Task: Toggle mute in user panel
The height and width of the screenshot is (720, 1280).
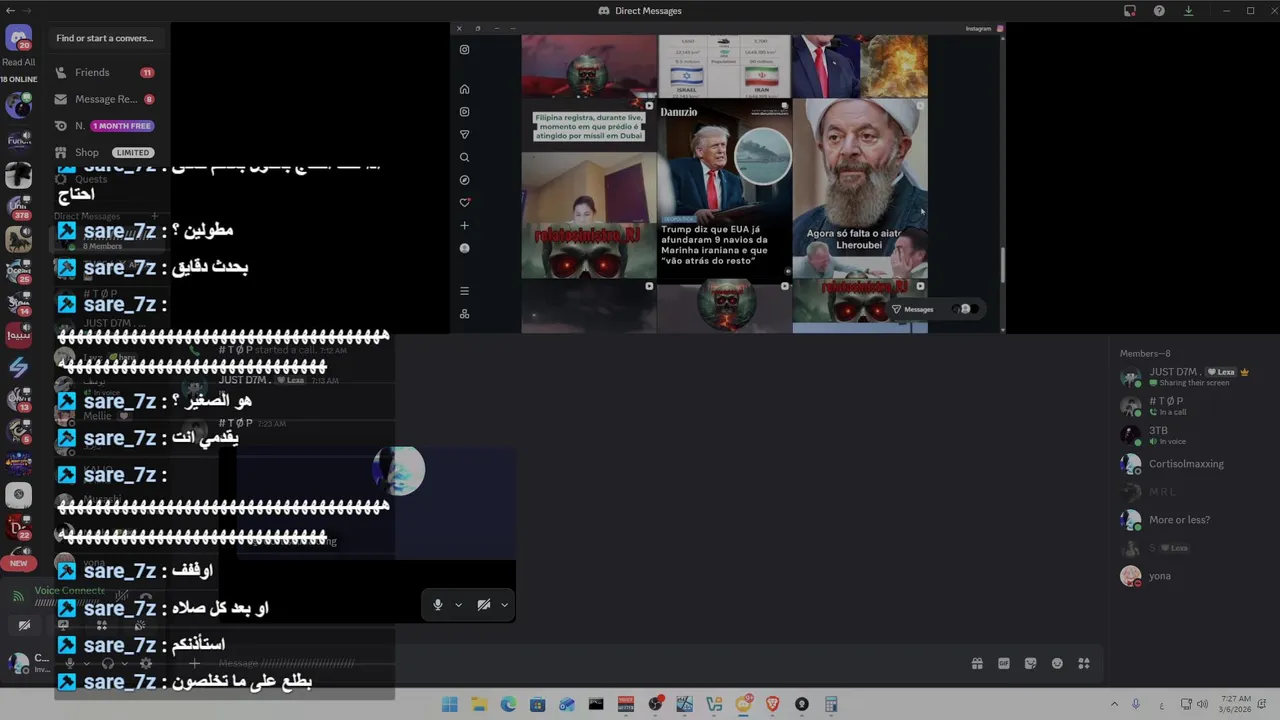Action: pyautogui.click(x=69, y=663)
